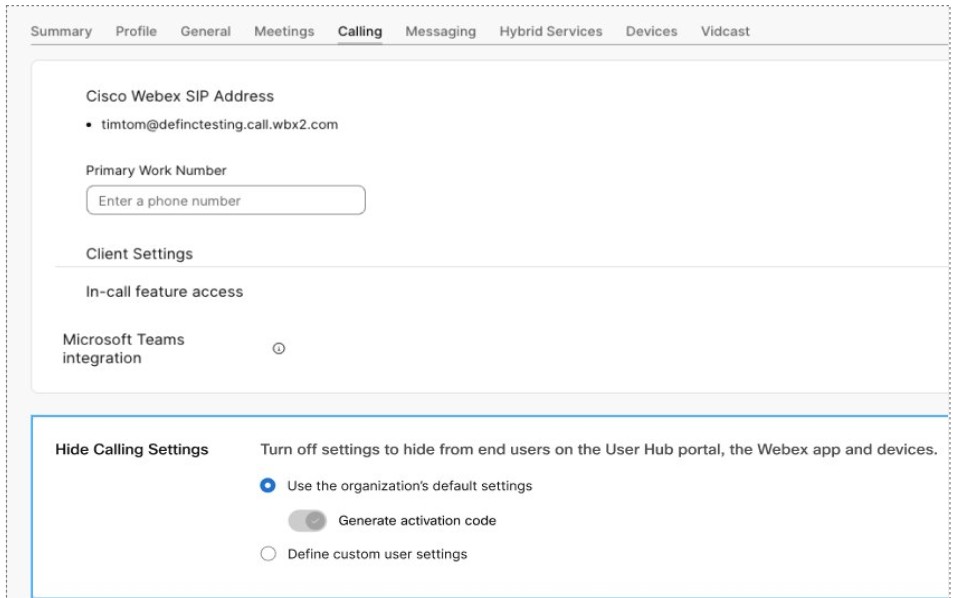Image resolution: width=953 pixels, height=598 pixels.
Task: Open the Devices tab
Action: tap(652, 31)
